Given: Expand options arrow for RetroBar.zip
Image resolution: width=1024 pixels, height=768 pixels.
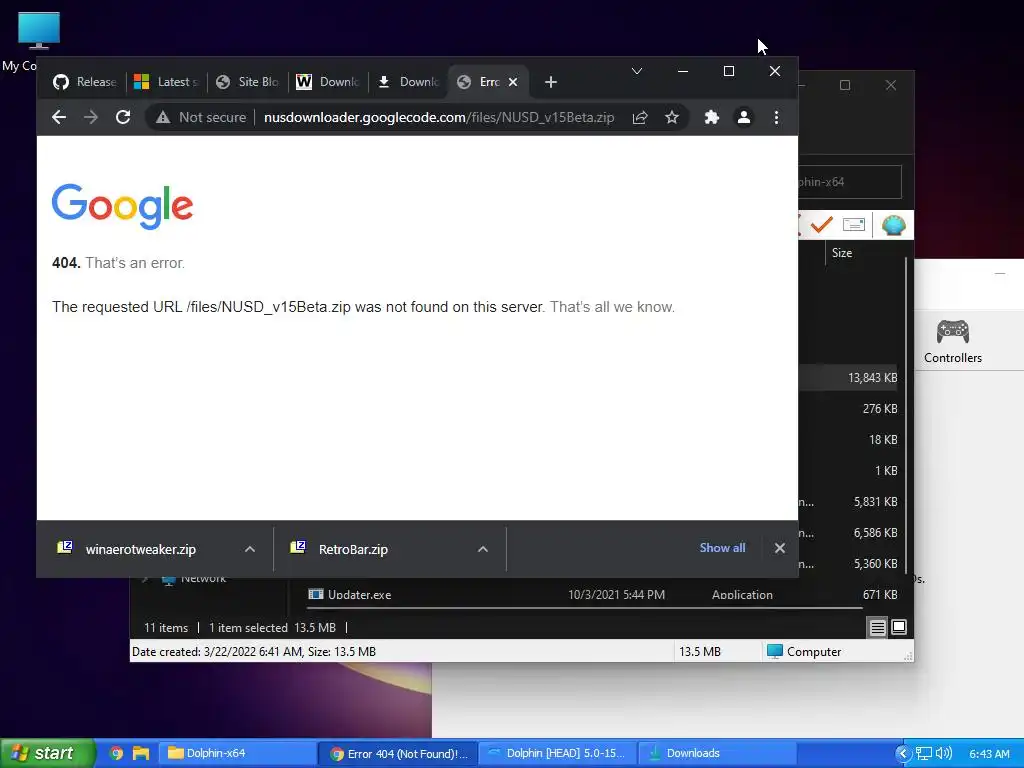Looking at the screenshot, I should 483,550.
